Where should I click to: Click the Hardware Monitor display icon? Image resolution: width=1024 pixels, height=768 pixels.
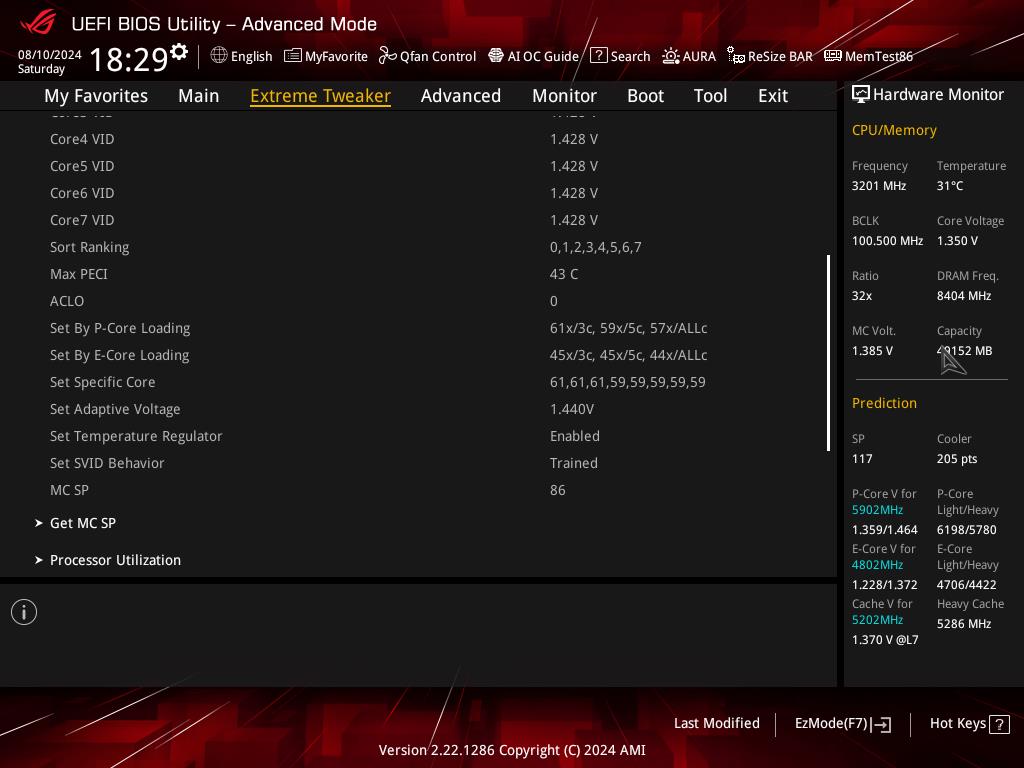(x=861, y=94)
